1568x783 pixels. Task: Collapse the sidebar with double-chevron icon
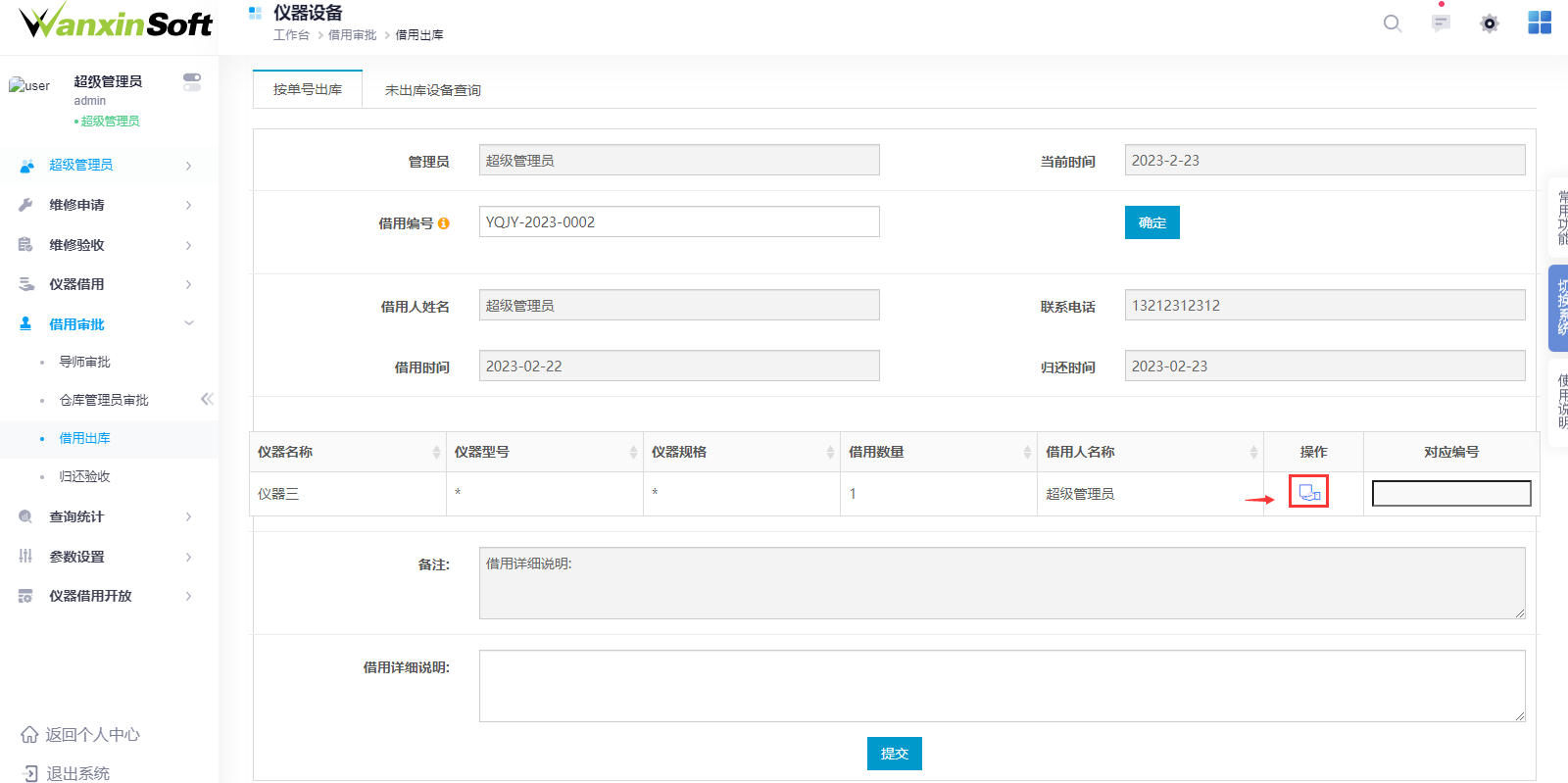point(207,399)
